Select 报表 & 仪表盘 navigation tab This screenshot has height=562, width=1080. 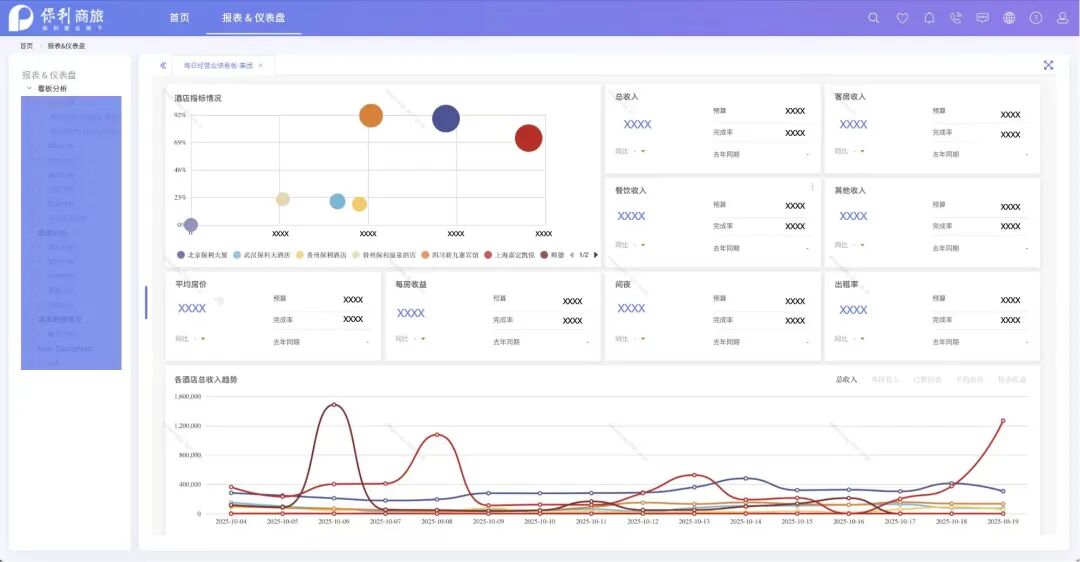(x=253, y=18)
